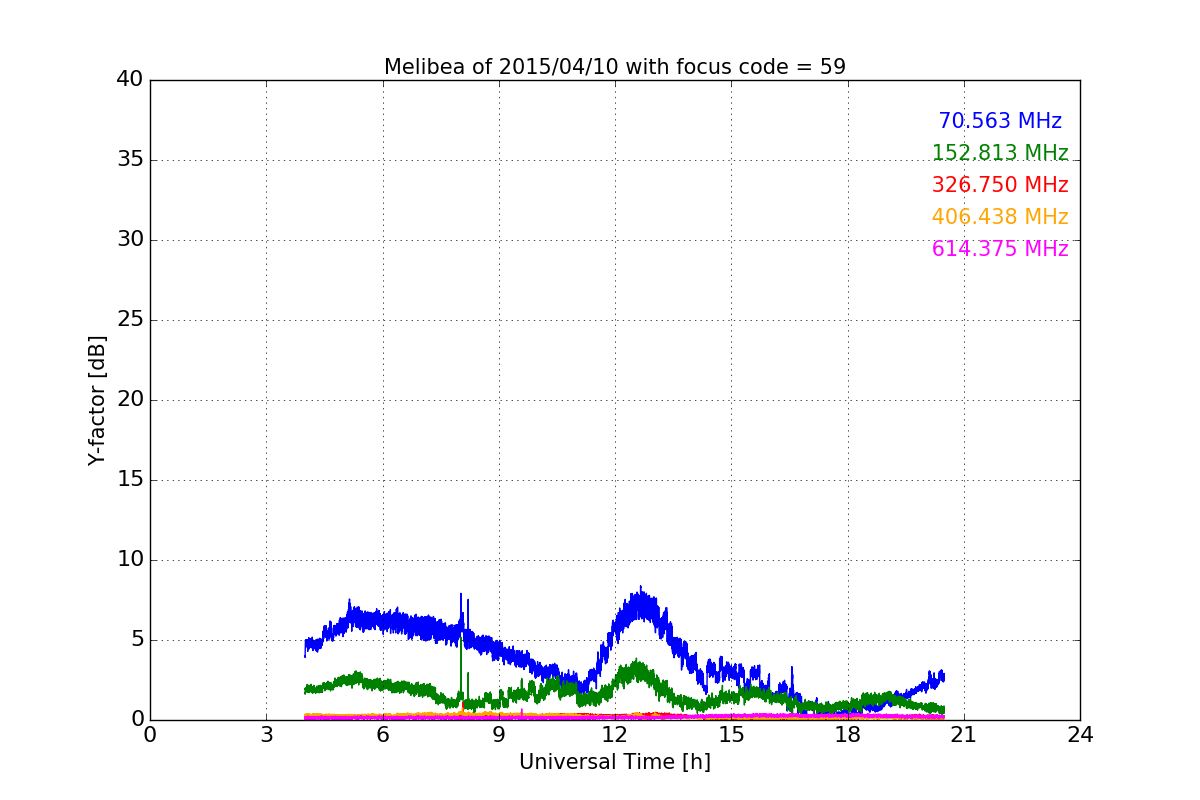Screen dimensions: 1200x800
Task: Click the y-axis tick label 20
Action: (130, 400)
